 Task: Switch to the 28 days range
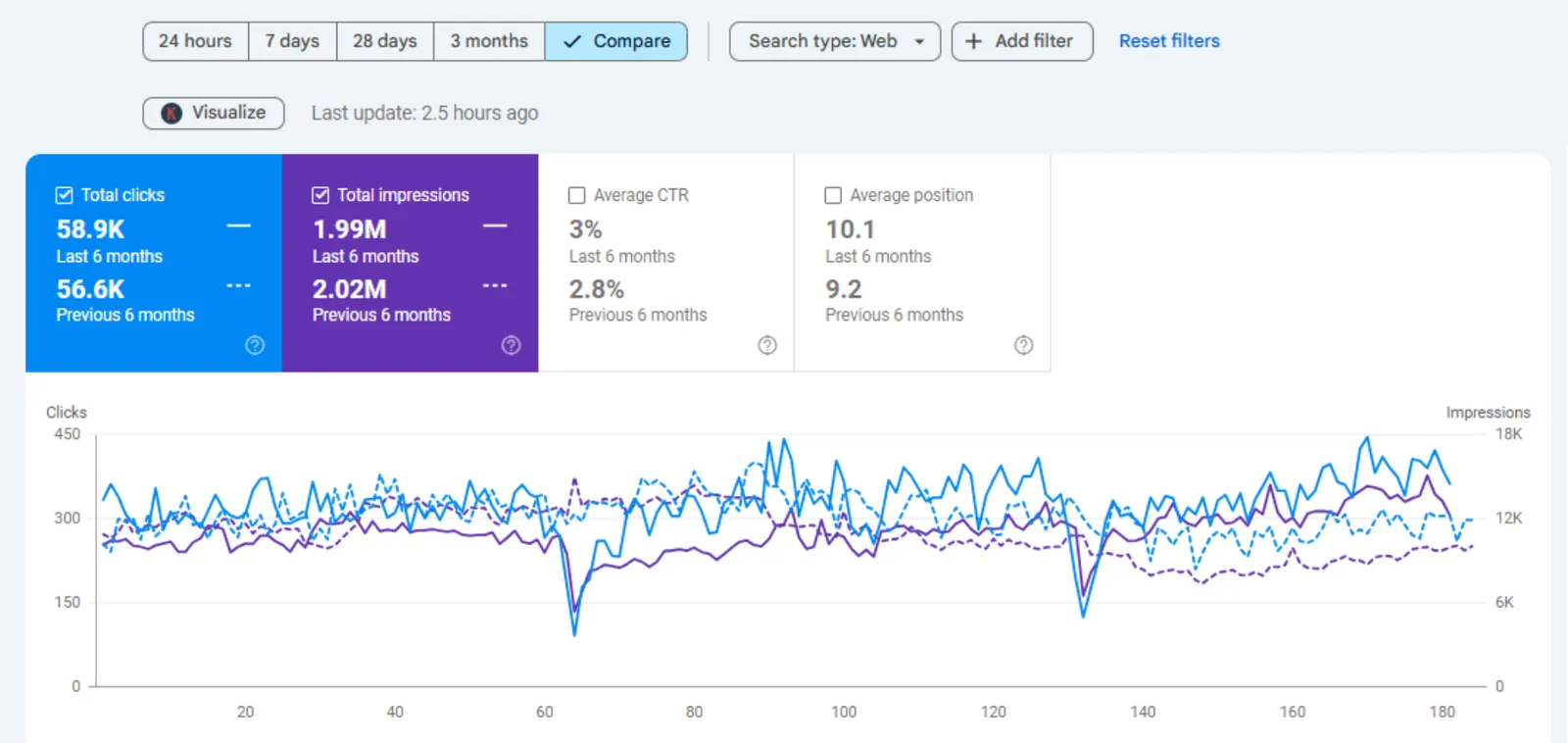tap(385, 41)
